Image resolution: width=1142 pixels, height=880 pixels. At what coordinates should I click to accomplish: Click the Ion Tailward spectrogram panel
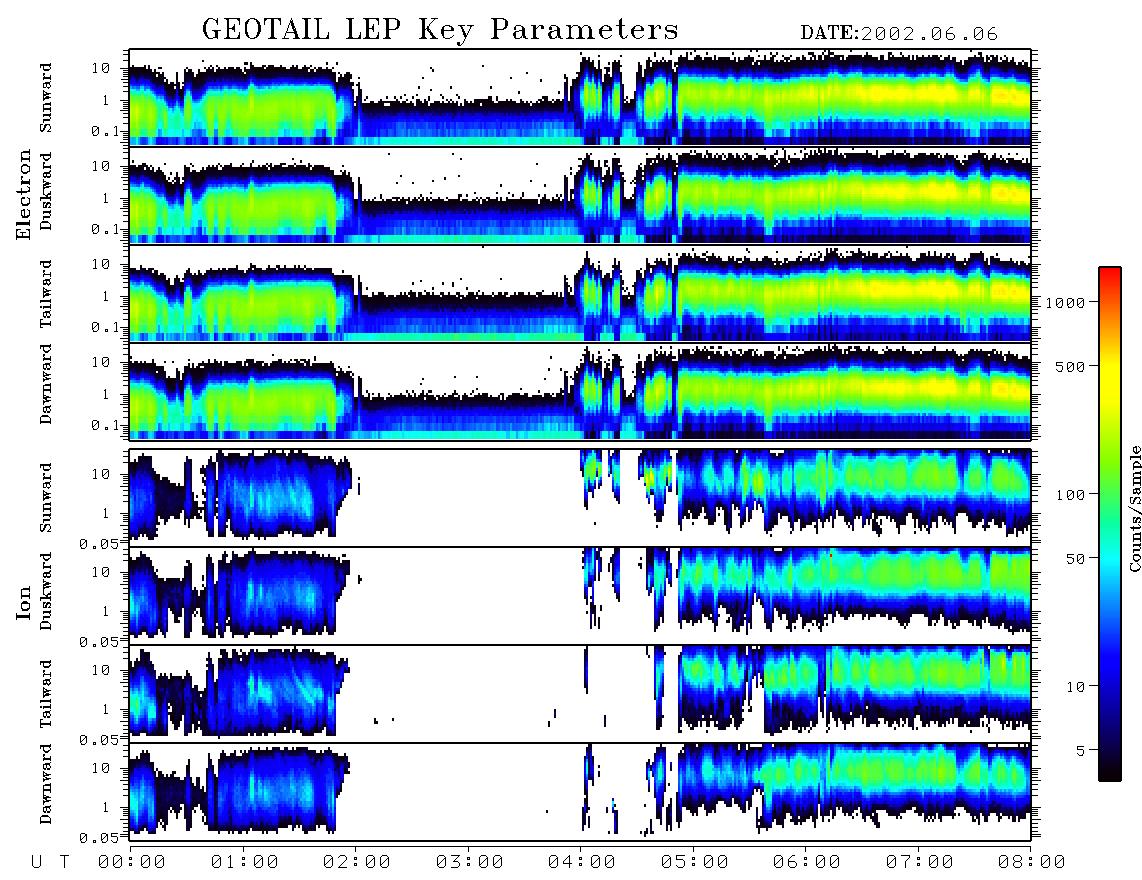click(580, 694)
